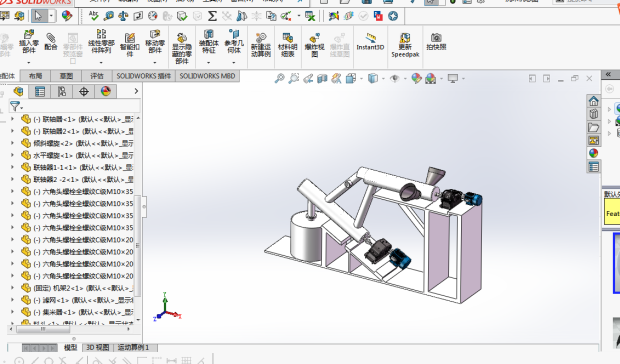Open dropdown arrow under 装配体特征
This screenshot has height=364, width=620.
(x=208, y=62)
